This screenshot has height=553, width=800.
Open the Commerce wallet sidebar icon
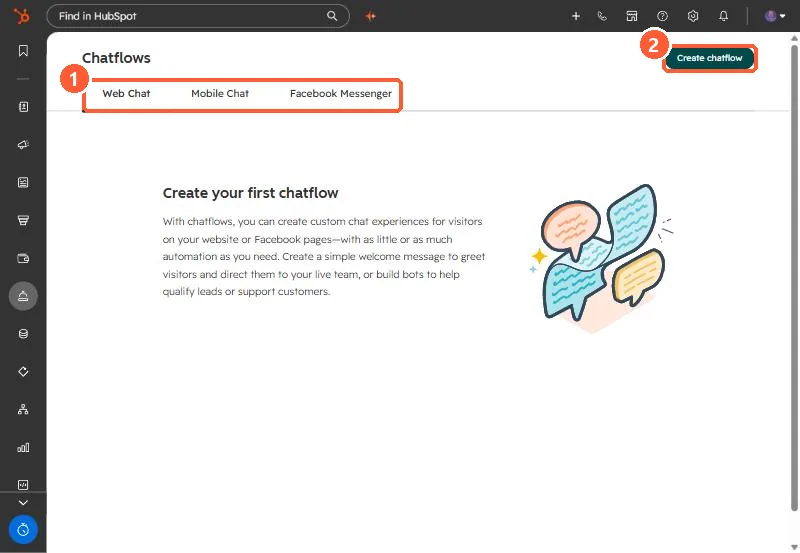click(23, 258)
